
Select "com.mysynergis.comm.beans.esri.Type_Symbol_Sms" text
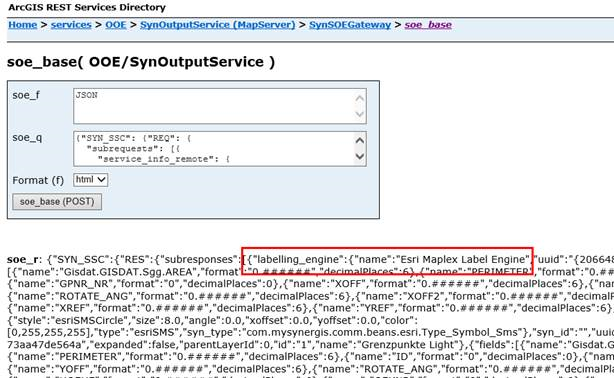coord(380,333)
